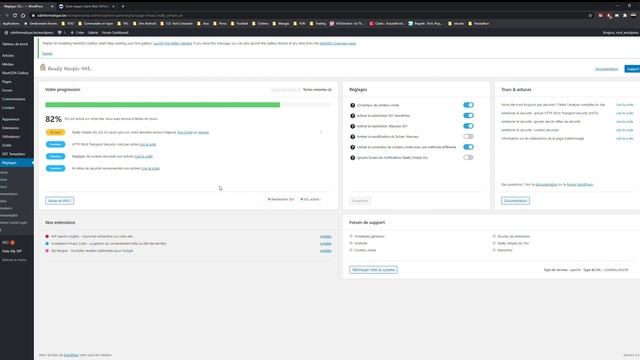The height and width of the screenshot is (360, 640).
Task: Open Forum Dashboard in admin bar
Action: 115,33
